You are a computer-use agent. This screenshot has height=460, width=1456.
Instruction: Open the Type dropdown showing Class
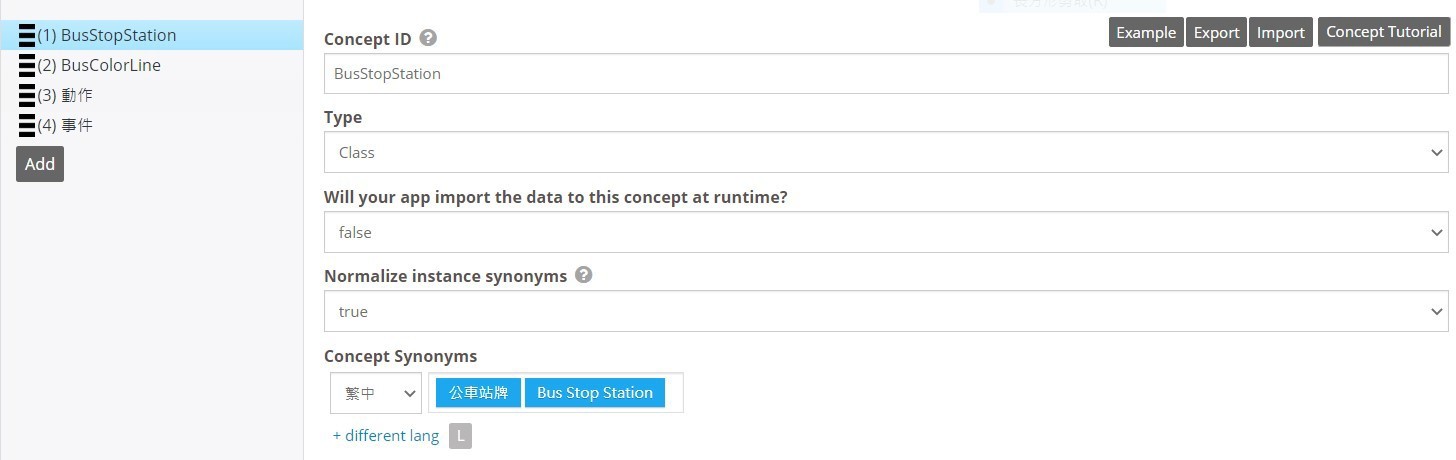coord(886,153)
